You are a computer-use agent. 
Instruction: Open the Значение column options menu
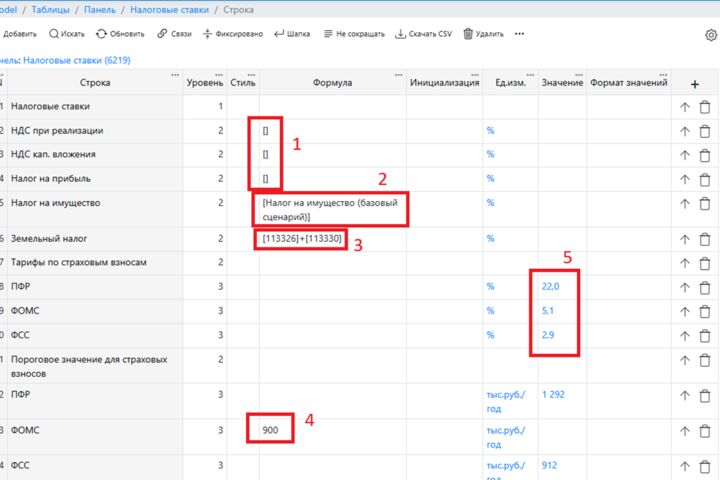(x=579, y=75)
